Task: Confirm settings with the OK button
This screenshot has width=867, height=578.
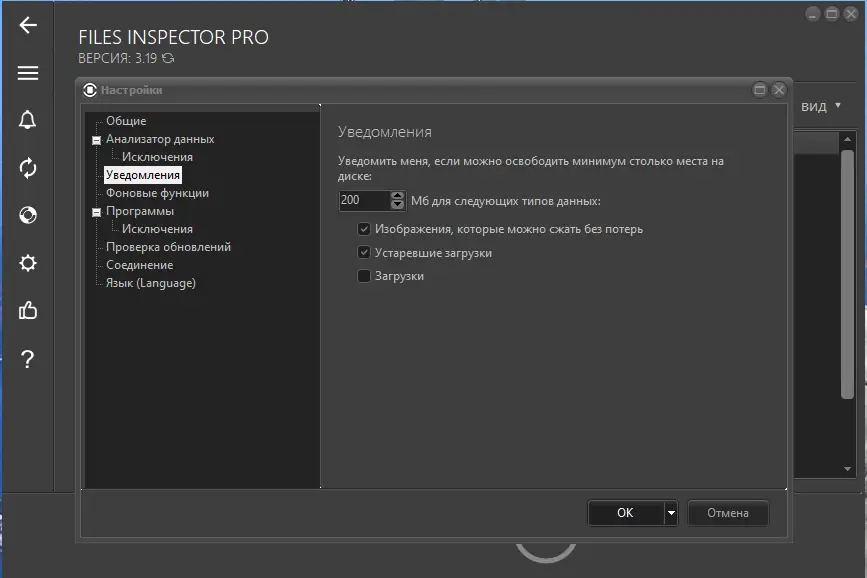Action: [x=626, y=513]
